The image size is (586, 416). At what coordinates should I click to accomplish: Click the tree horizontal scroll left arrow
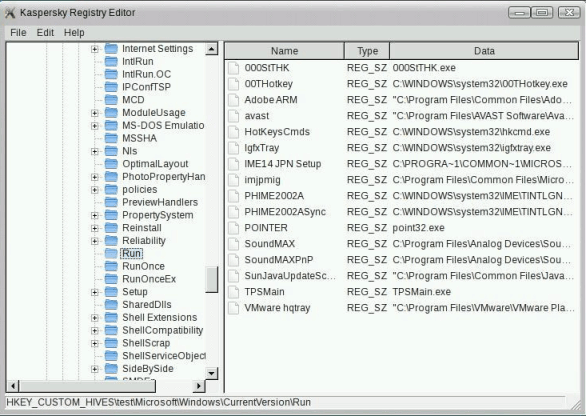coord(13,386)
